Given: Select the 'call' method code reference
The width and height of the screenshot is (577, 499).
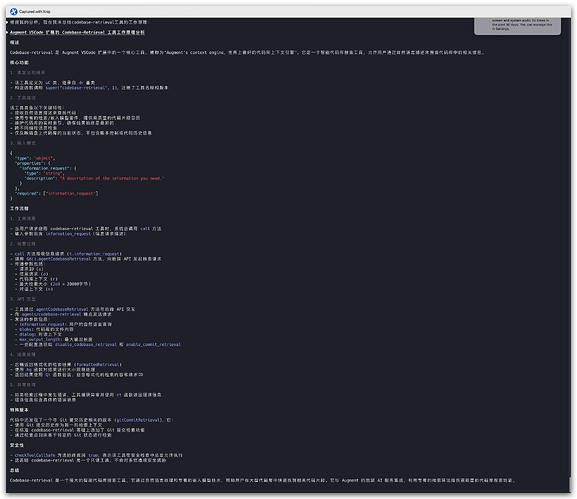Looking at the screenshot, I should [145, 229].
